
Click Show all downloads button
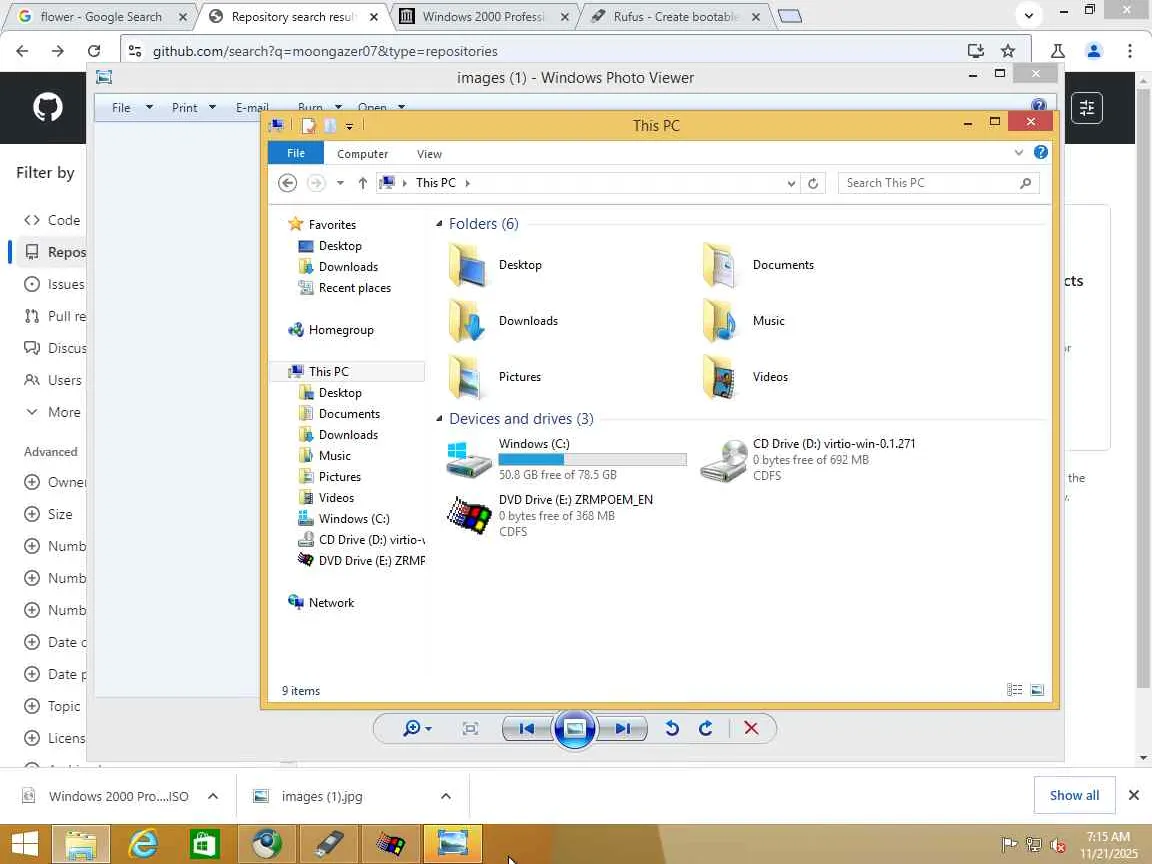pyautogui.click(x=1074, y=795)
